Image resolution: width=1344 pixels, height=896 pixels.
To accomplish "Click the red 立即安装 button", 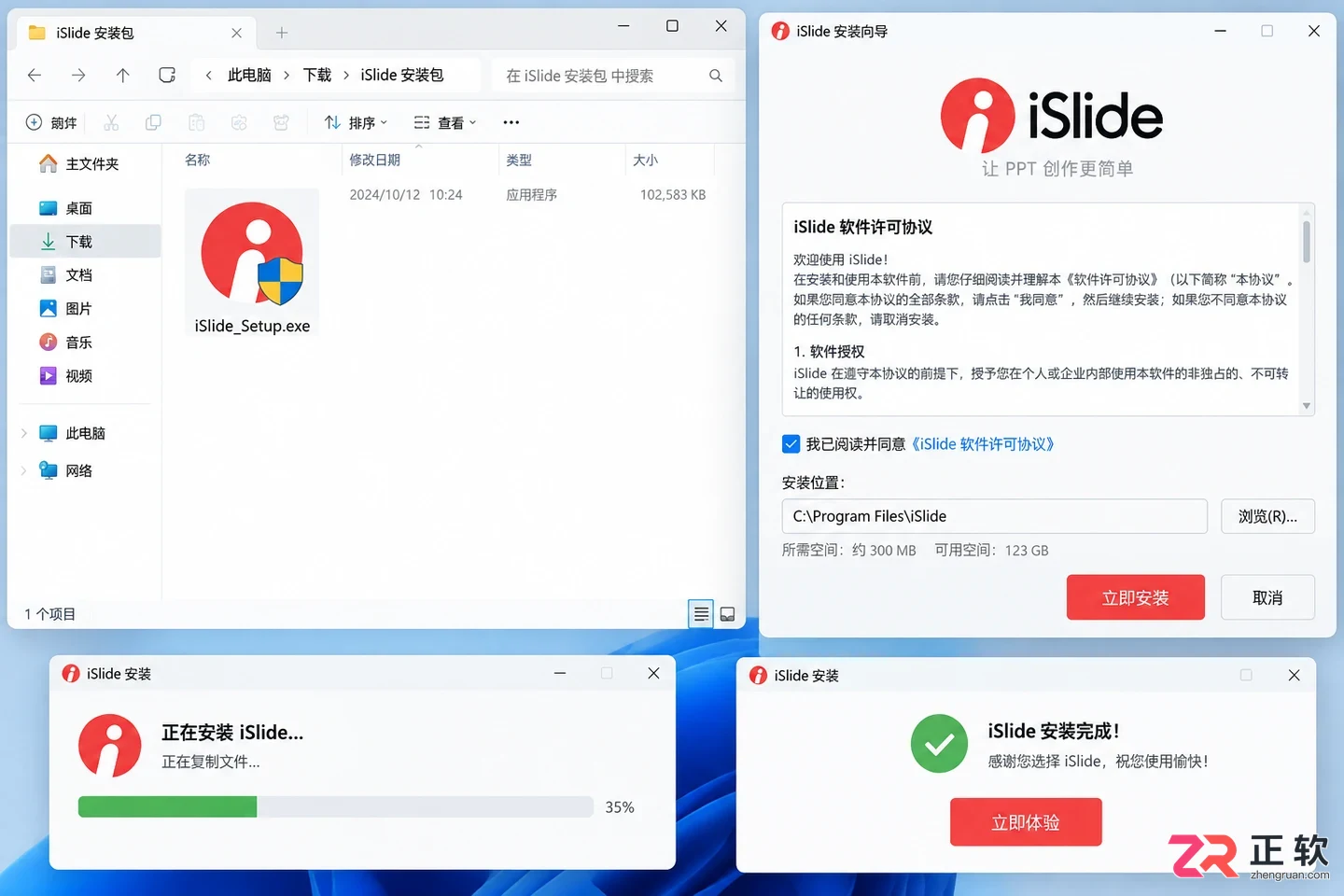I will pyautogui.click(x=1136, y=597).
